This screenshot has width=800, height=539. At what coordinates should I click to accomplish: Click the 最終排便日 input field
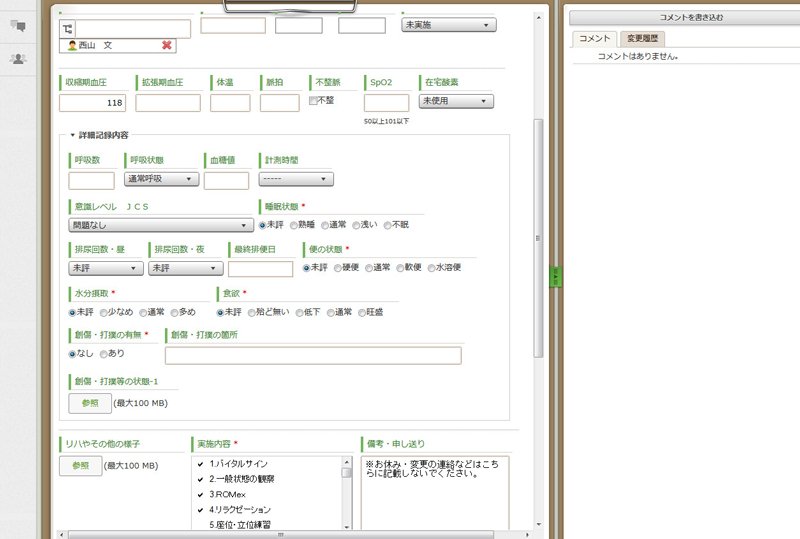[261, 269]
